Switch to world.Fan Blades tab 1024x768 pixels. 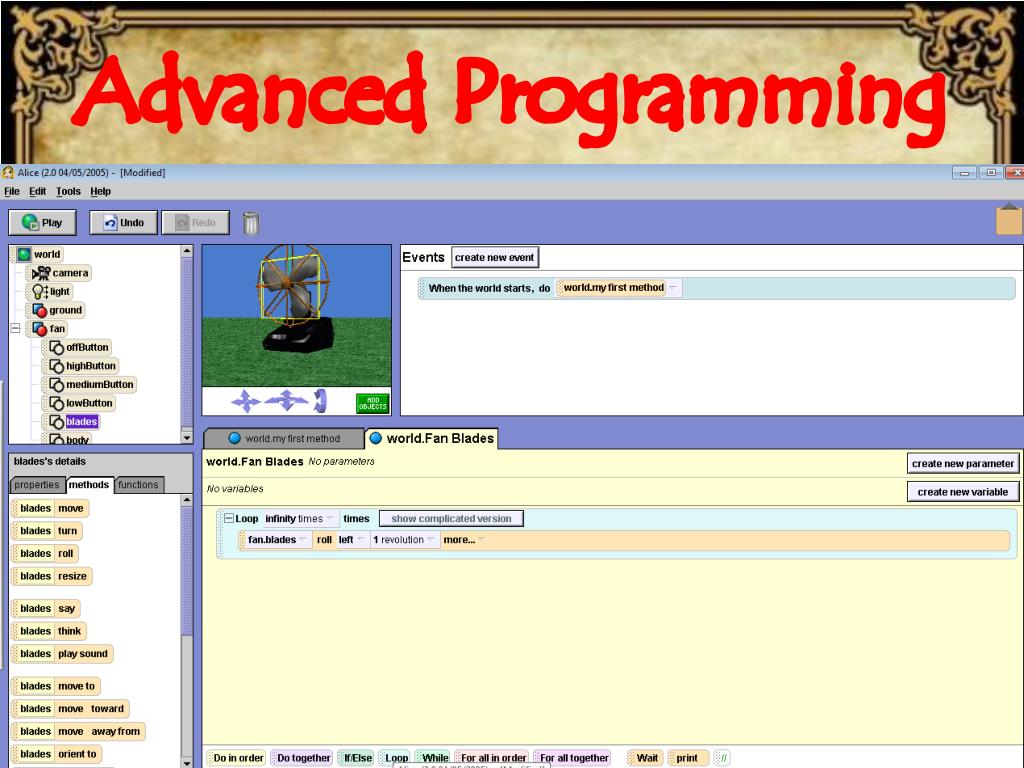(432, 438)
